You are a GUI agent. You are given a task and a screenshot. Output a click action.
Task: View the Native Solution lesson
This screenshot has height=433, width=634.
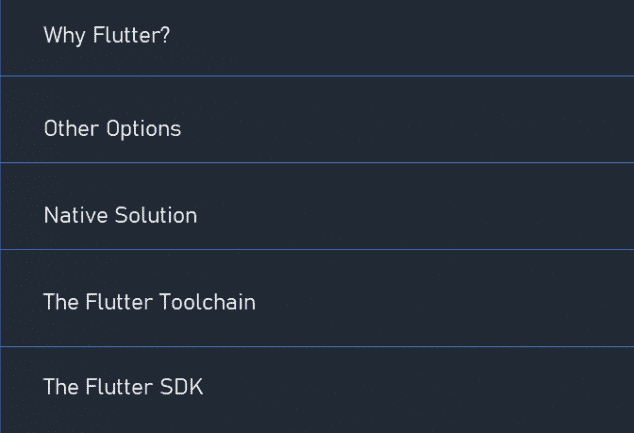[317, 206]
